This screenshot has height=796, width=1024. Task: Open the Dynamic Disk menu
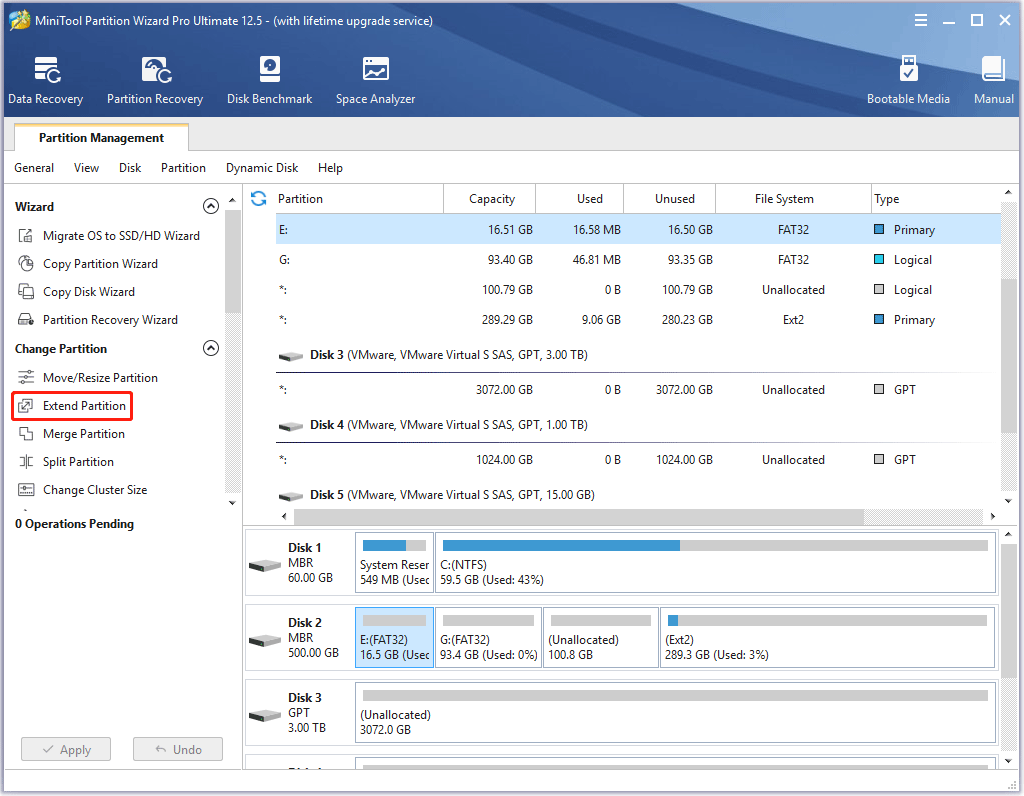click(262, 168)
